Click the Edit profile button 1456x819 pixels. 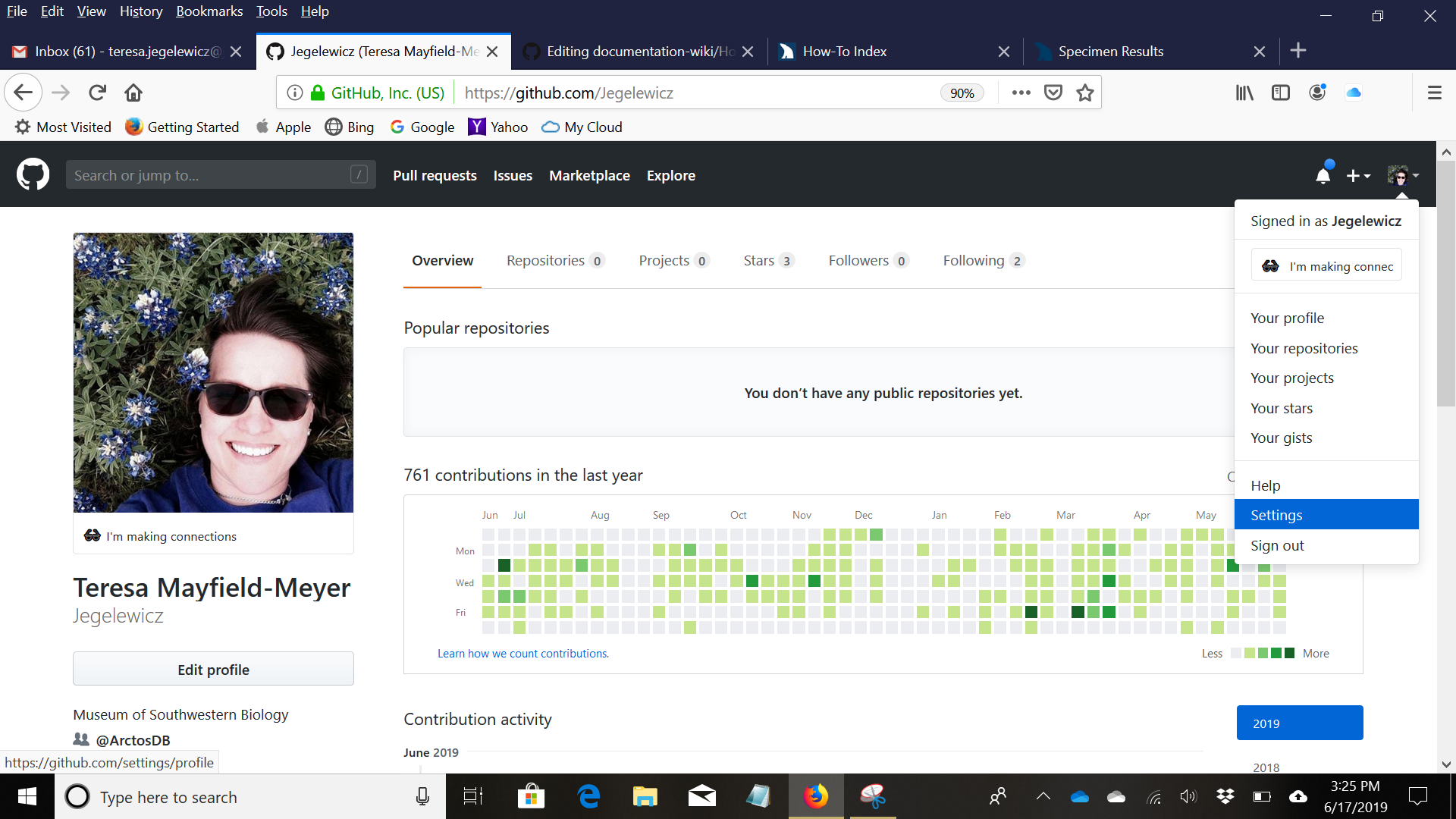pyautogui.click(x=213, y=669)
